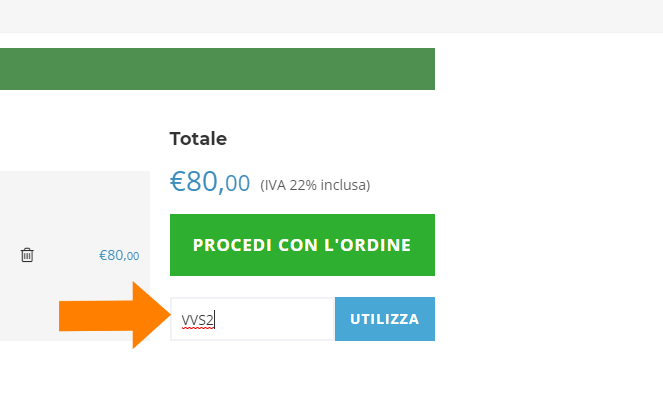Click the IVA 22% inclusa note
The image size is (663, 402).
(315, 185)
